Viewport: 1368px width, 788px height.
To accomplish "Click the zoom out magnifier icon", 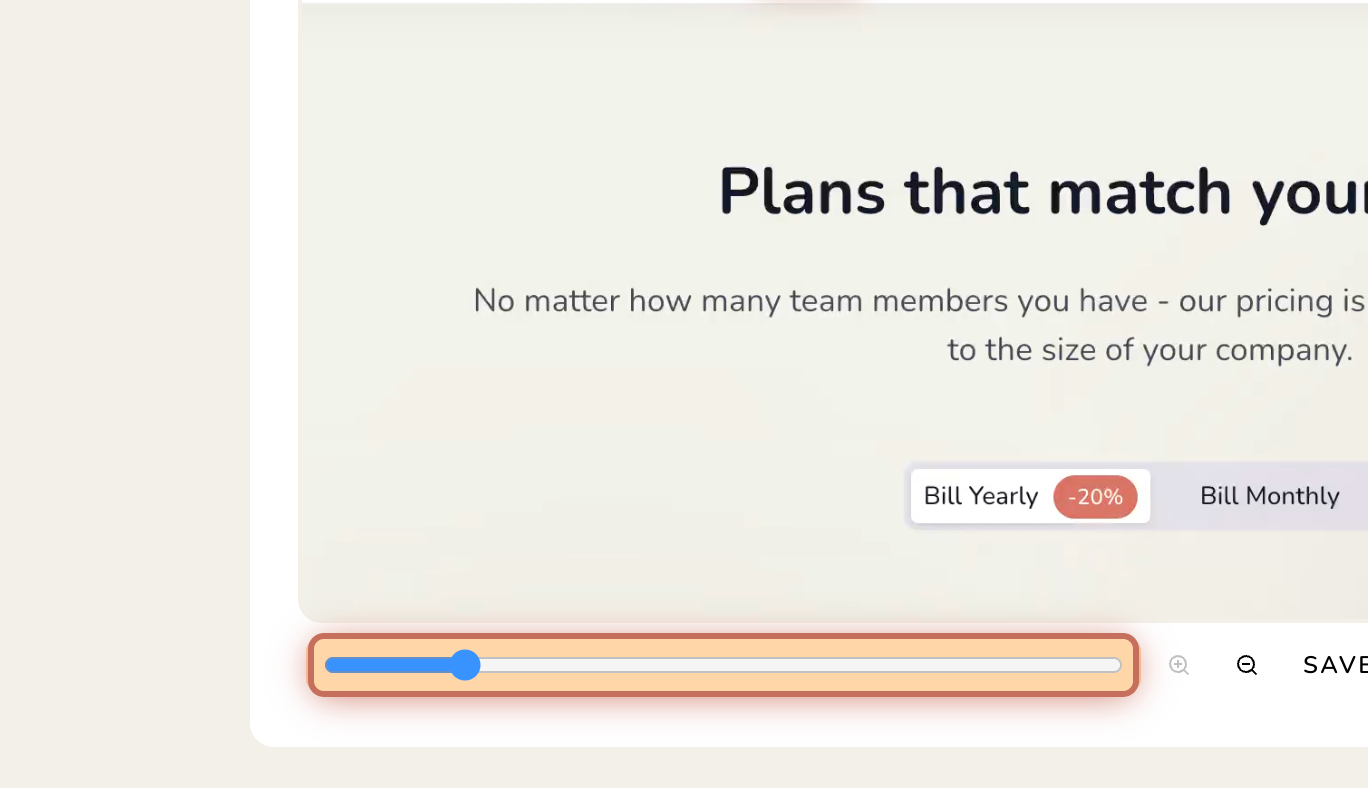I will pos(1247,665).
